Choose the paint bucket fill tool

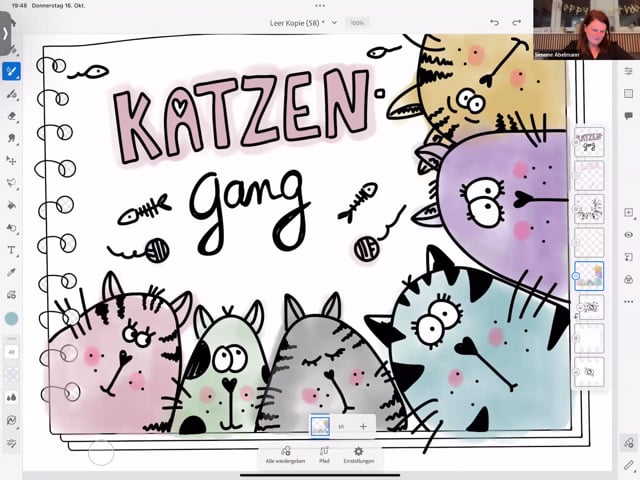12,205
